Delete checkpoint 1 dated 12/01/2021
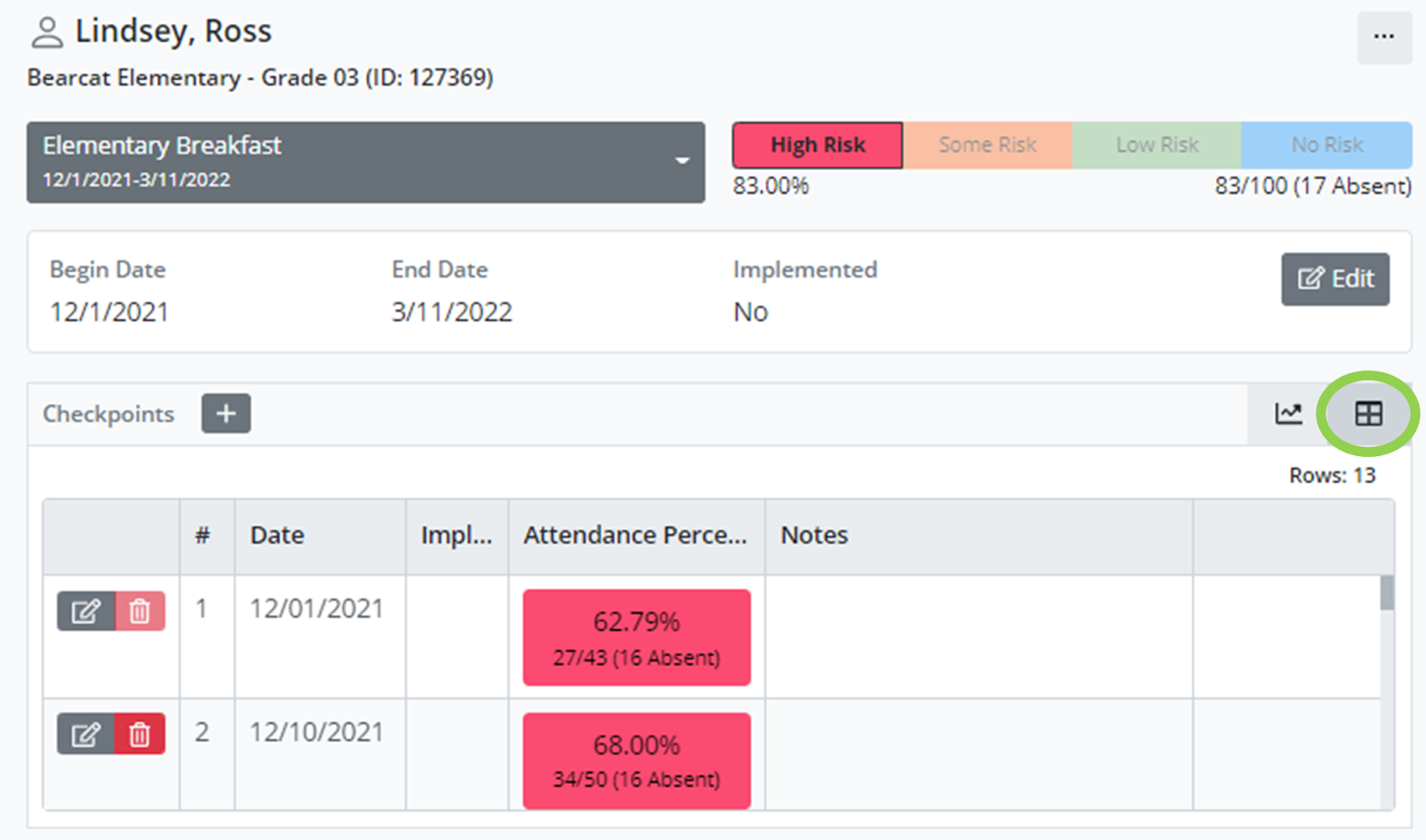Viewport: 1426px width, 840px height. click(140, 611)
